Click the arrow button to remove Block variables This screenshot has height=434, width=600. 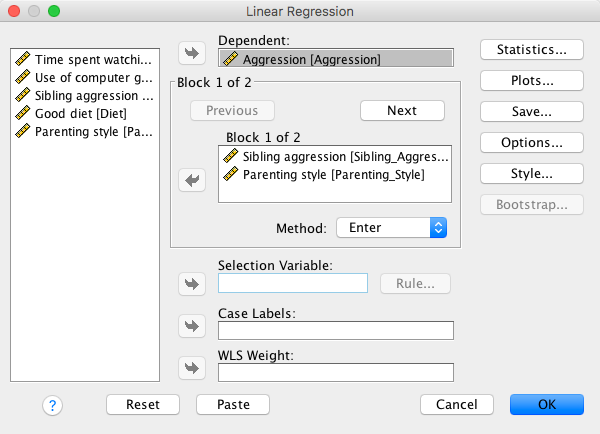[x=190, y=180]
